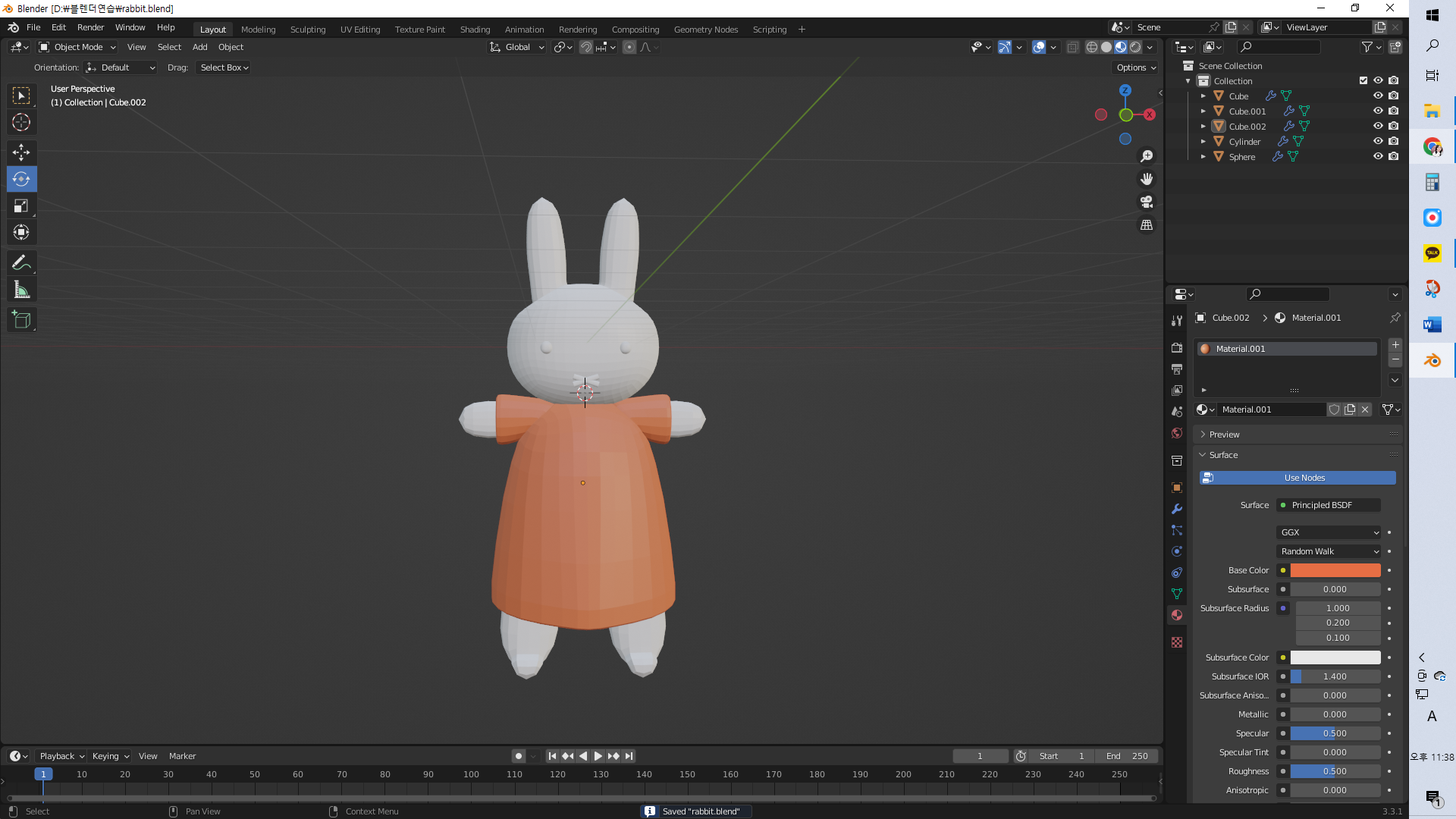Open the Random Walk subsurface dropdown

pos(1329,551)
